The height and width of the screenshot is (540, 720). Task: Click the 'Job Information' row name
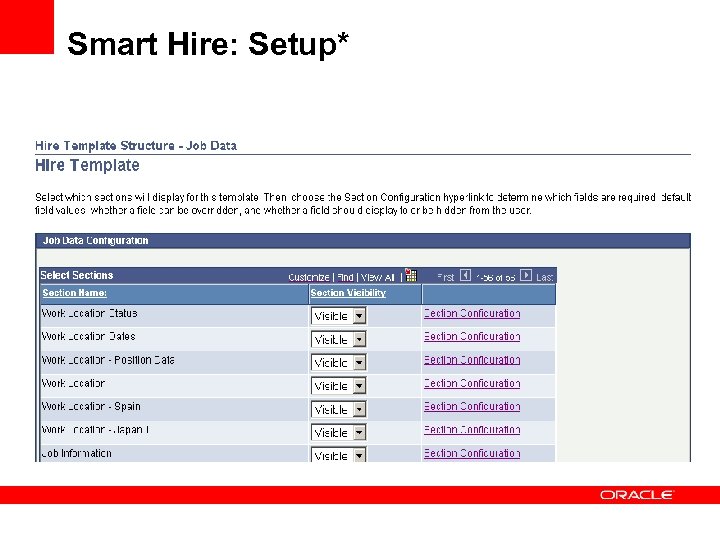tap(76, 453)
